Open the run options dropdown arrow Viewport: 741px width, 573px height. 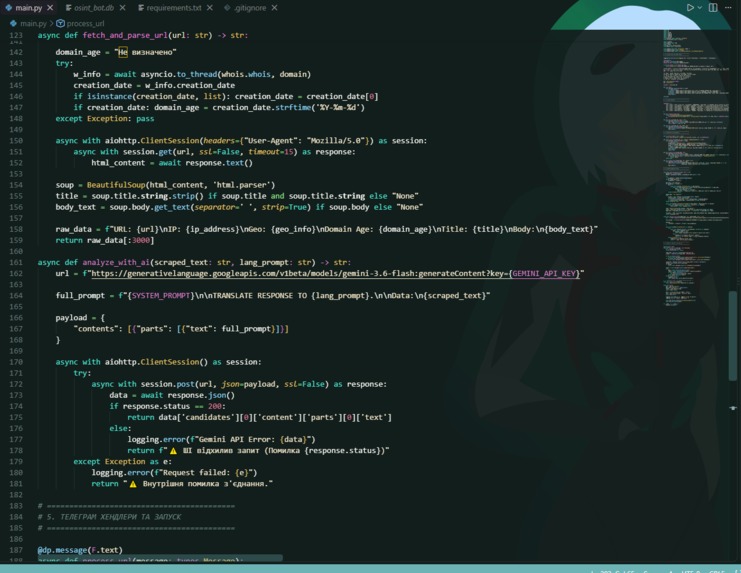pyautogui.click(x=700, y=8)
